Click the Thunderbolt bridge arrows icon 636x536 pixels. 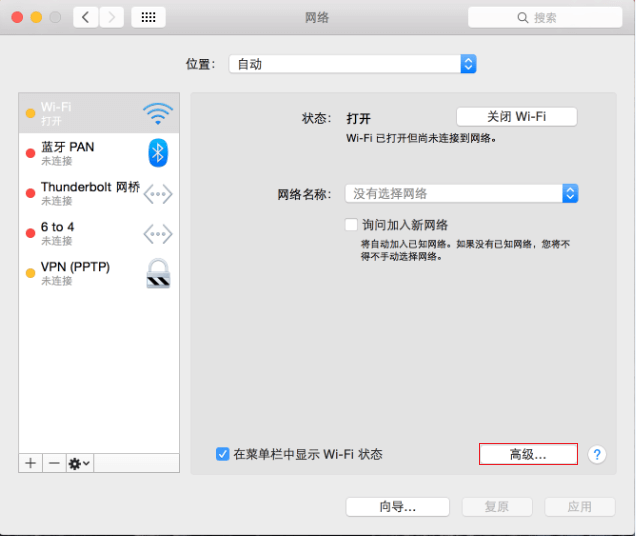pos(158,194)
